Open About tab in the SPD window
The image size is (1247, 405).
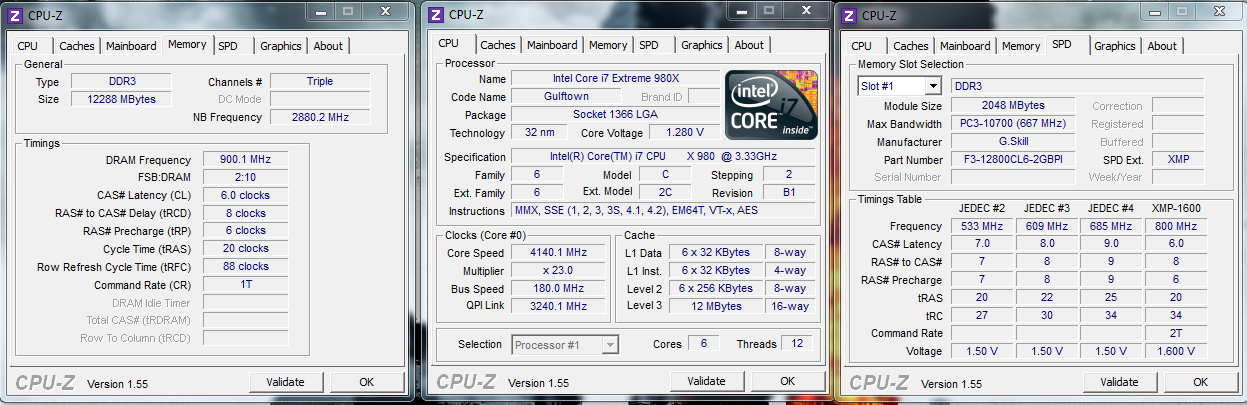(1162, 46)
